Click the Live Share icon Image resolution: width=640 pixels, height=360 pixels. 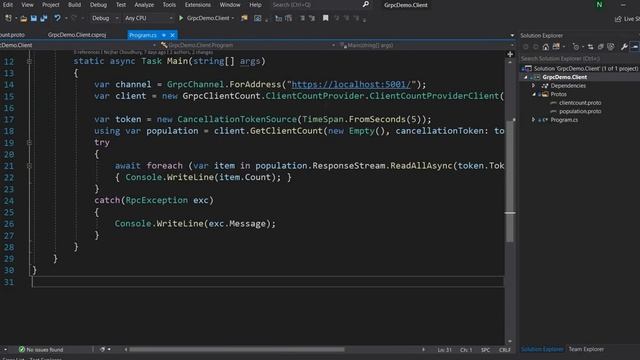pos(618,19)
